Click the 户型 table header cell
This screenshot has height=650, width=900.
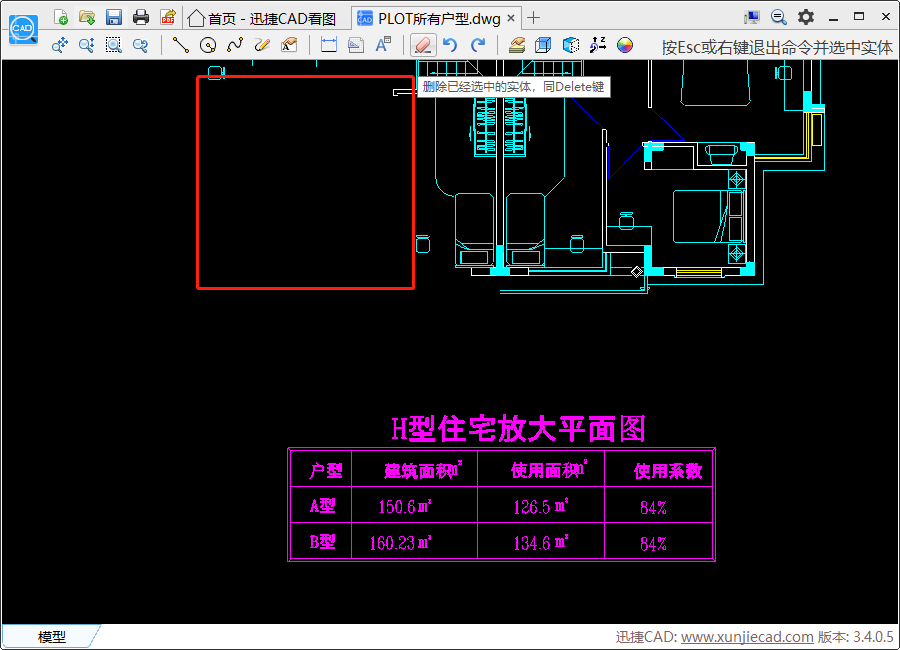click(x=325, y=471)
